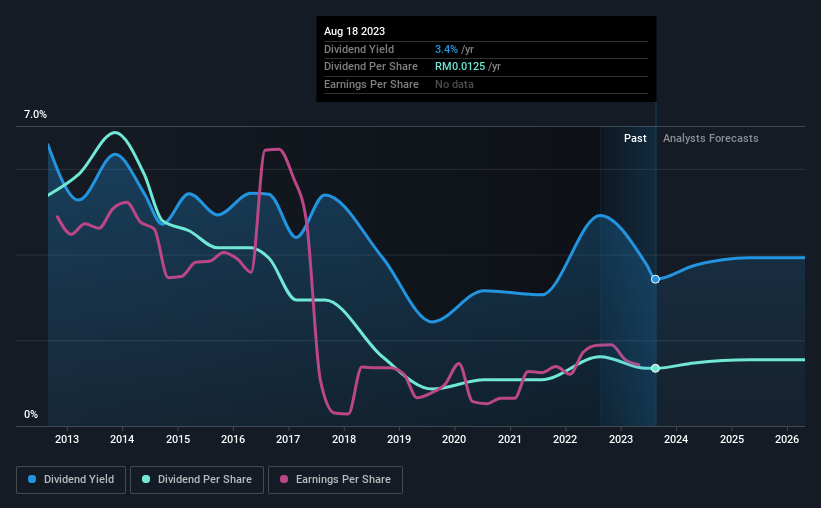The height and width of the screenshot is (508, 821).
Task: Click the blue data point marker on yield line
Action: click(655, 279)
